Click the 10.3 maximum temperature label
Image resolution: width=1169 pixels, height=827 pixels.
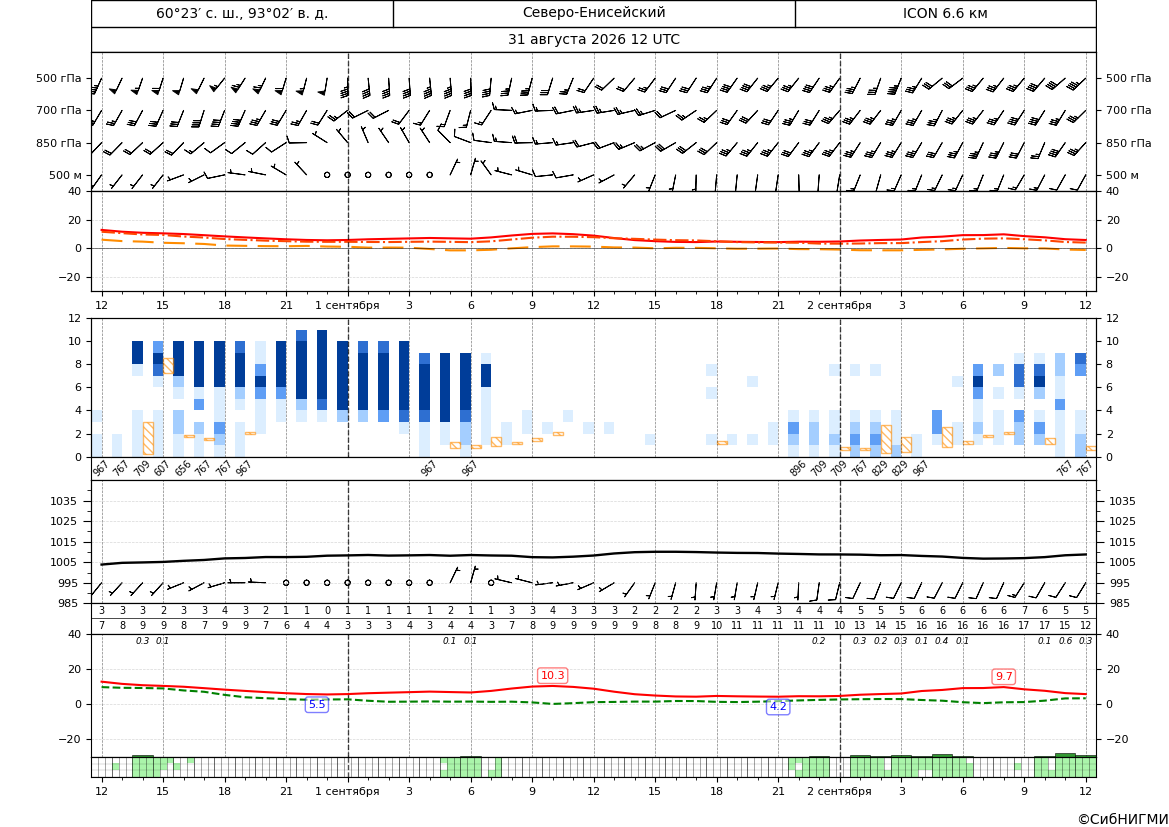552,676
